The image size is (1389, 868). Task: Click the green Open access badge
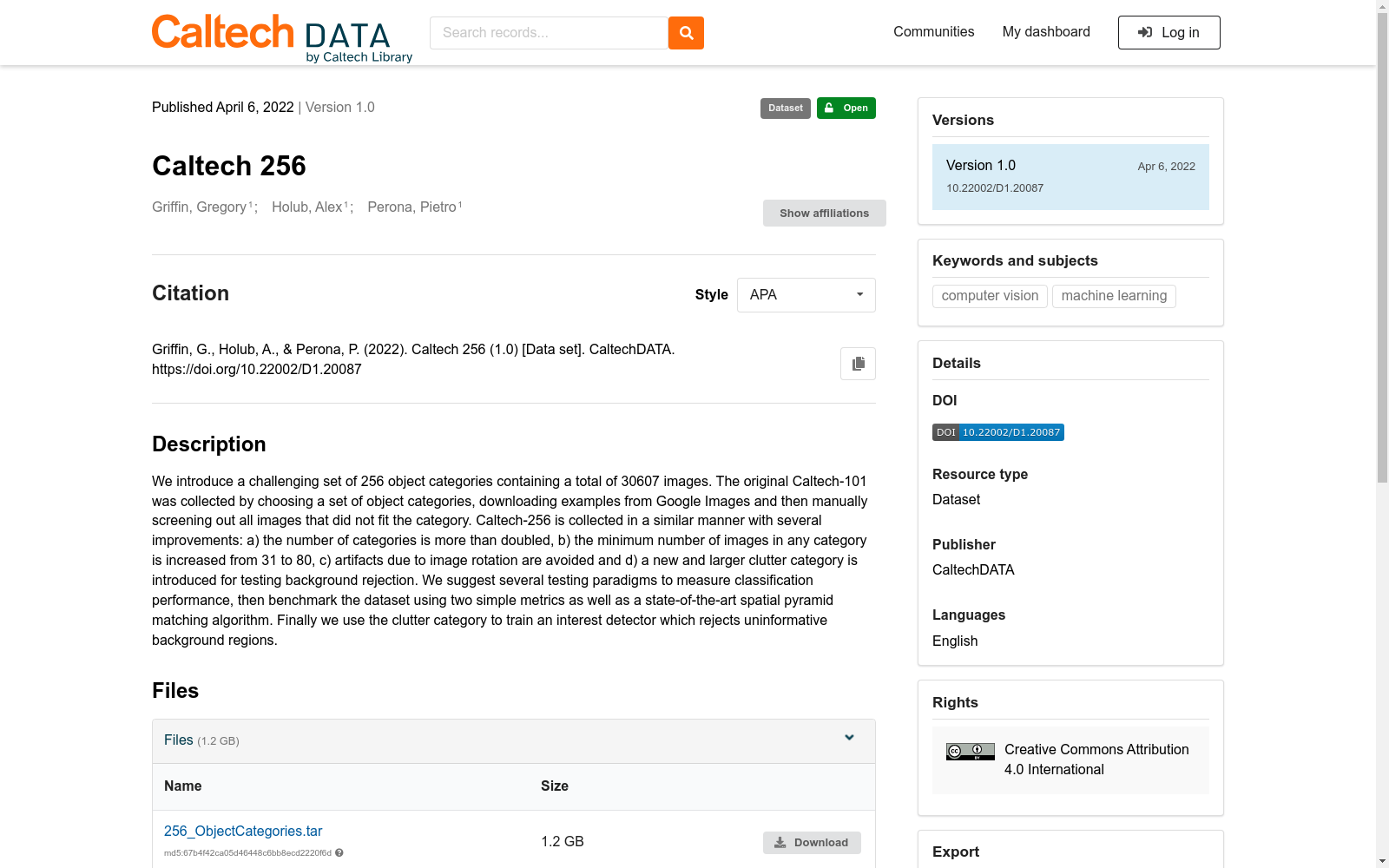pos(846,108)
